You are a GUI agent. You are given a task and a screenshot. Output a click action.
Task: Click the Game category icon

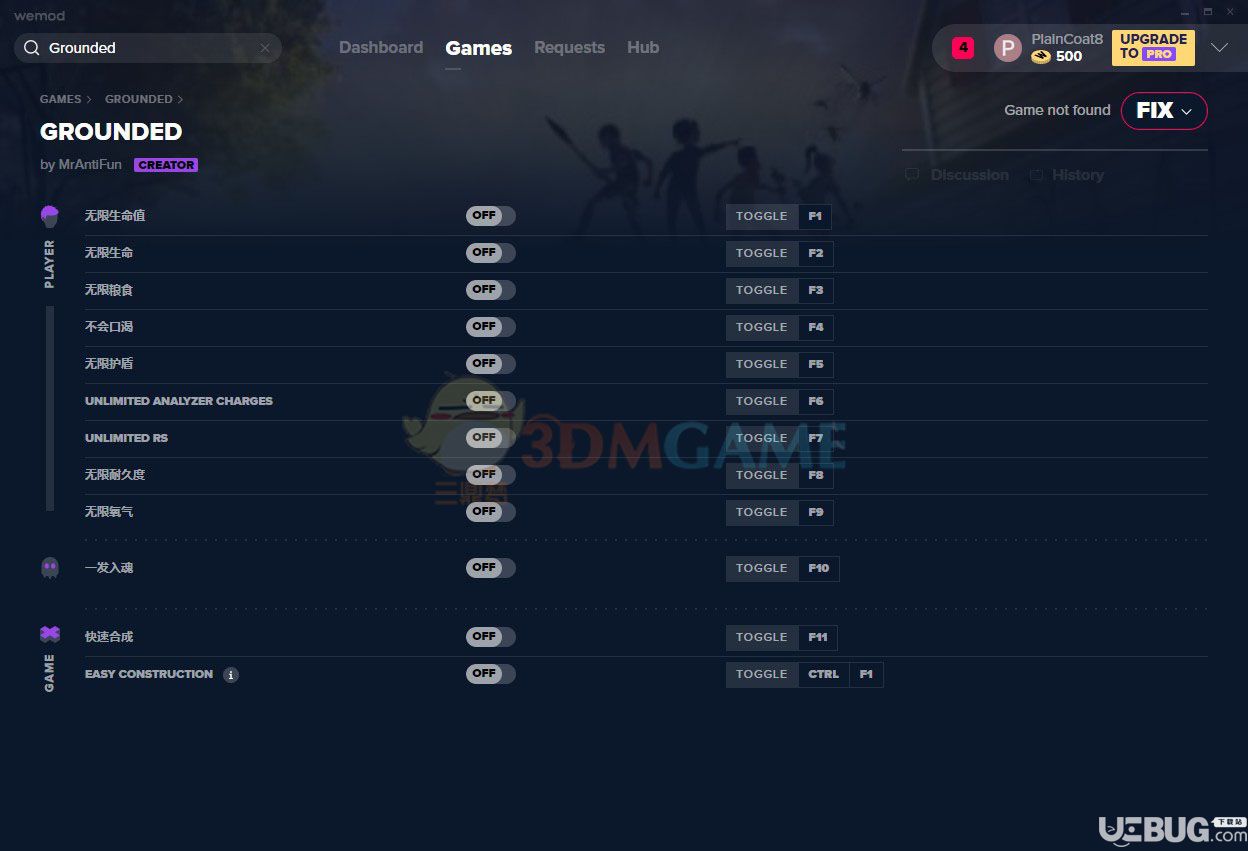pos(50,634)
